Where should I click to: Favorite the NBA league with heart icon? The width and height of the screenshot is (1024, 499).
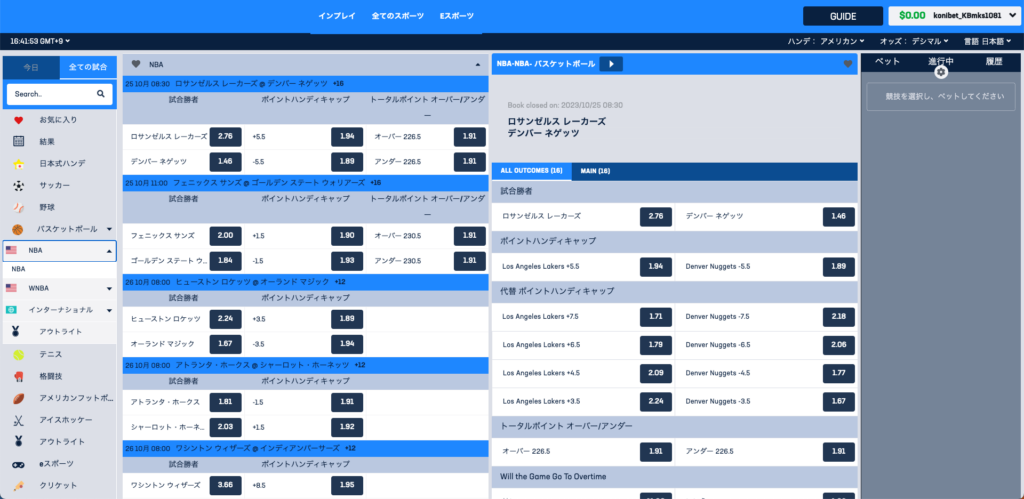coord(136,64)
